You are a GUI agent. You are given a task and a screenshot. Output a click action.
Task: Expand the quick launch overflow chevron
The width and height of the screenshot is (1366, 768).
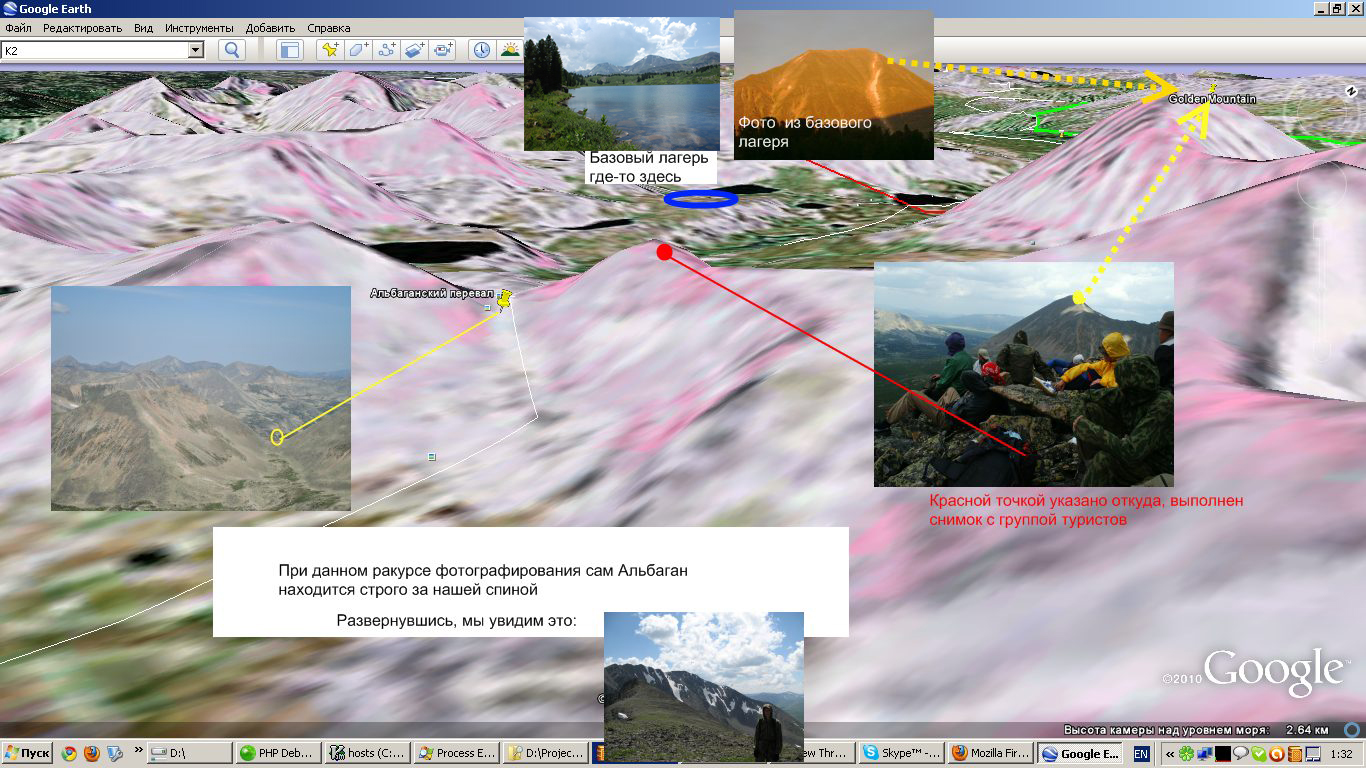(138, 749)
